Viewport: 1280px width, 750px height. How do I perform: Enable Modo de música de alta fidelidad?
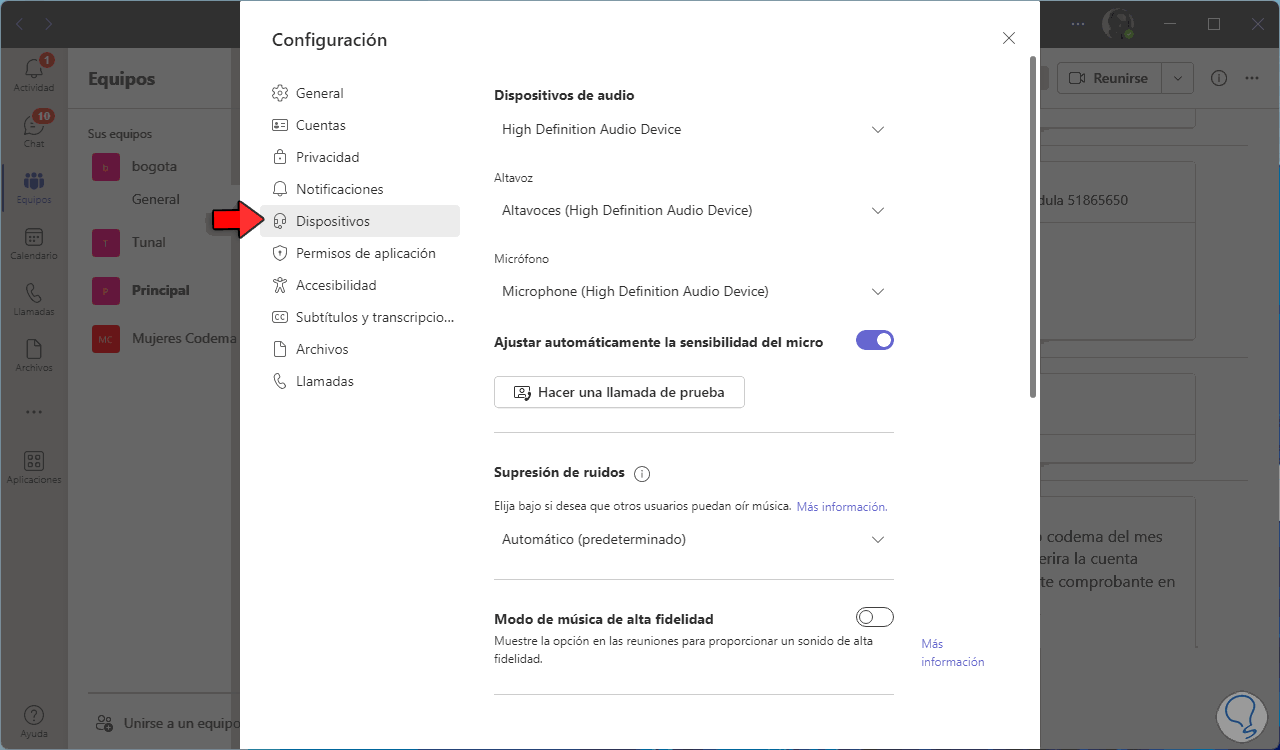point(874,617)
